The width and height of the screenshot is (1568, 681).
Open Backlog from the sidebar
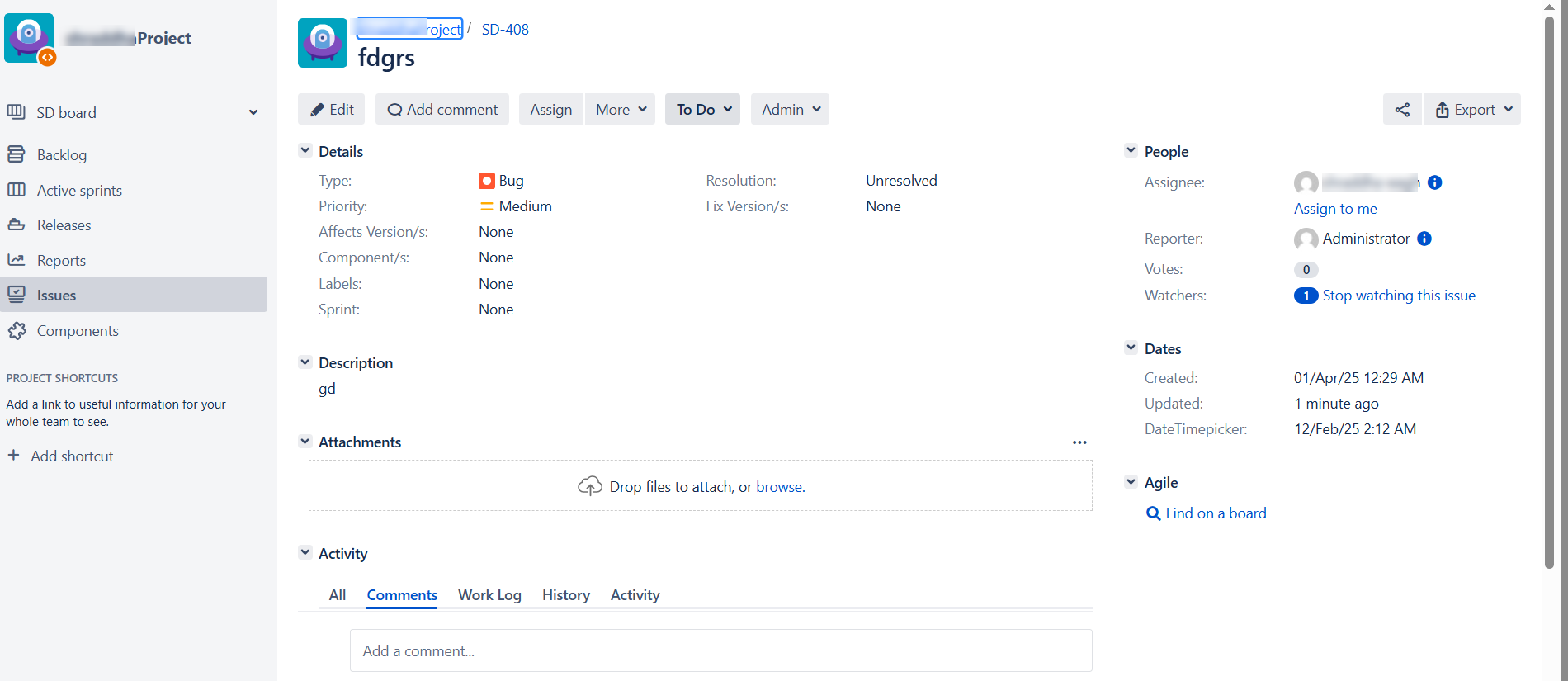coord(61,155)
